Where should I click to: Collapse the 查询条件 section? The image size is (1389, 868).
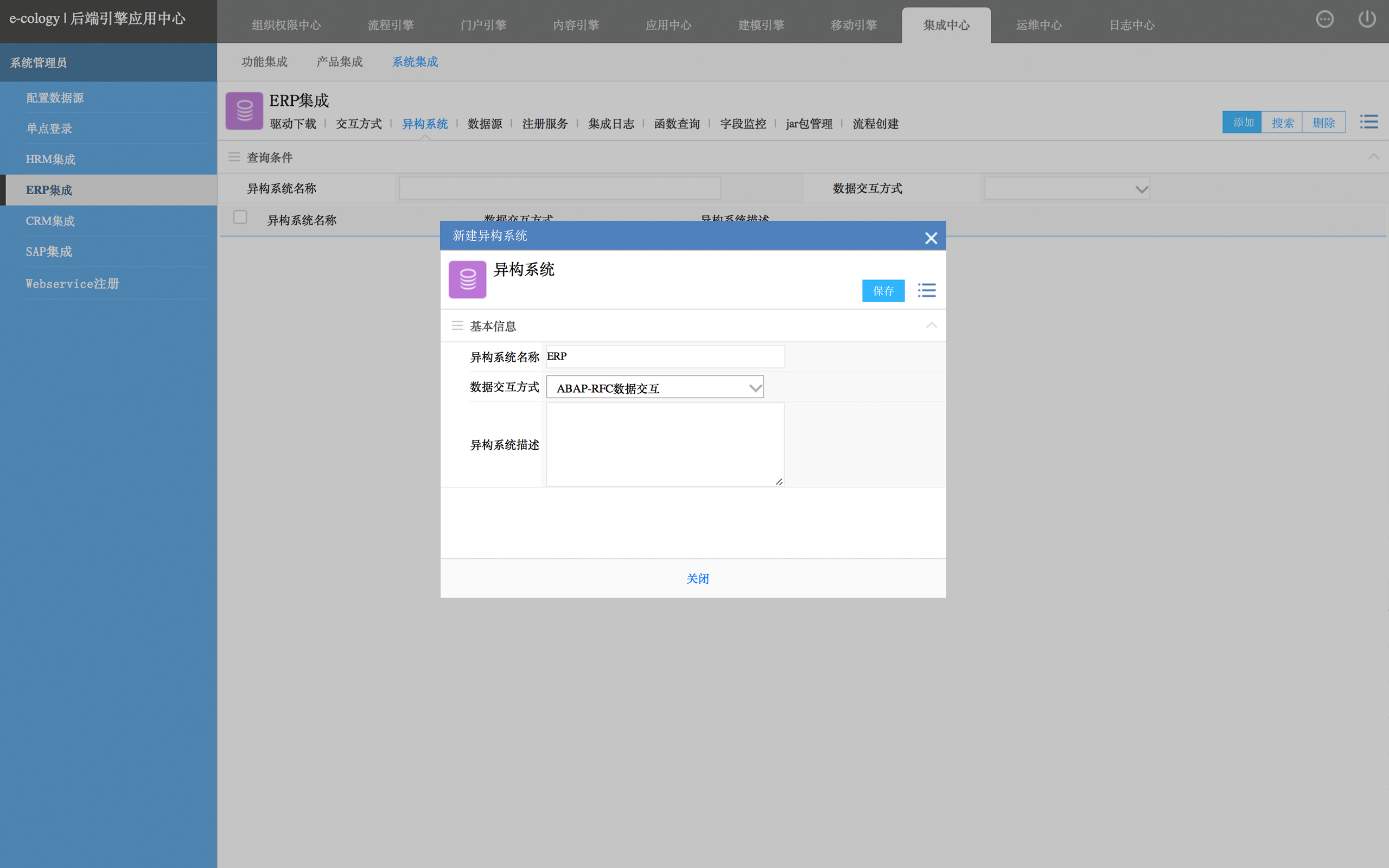click(1373, 157)
